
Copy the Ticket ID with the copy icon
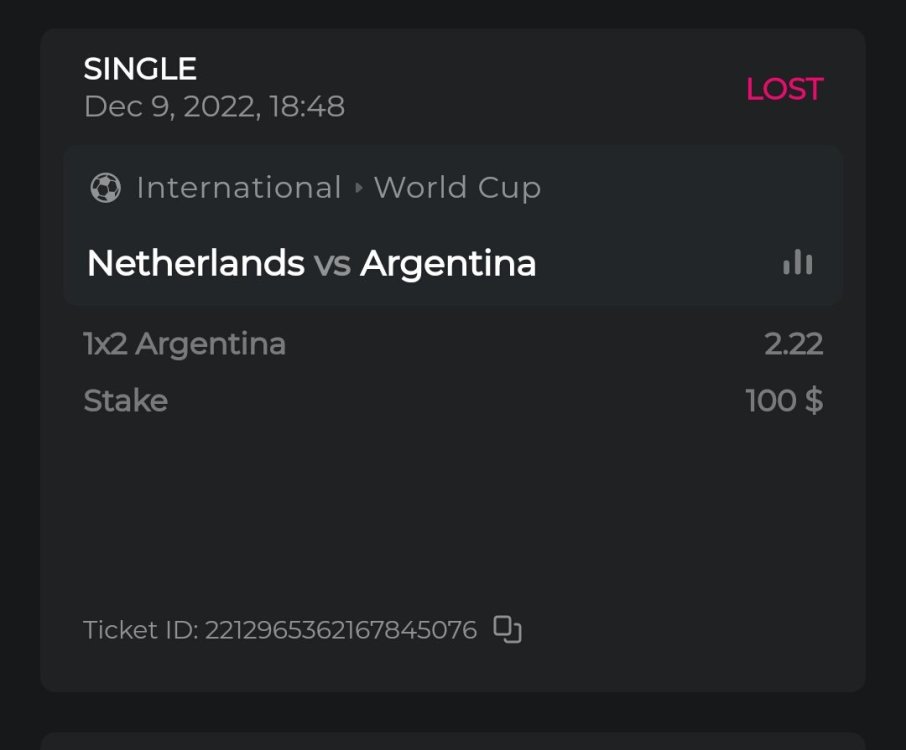[x=508, y=630]
